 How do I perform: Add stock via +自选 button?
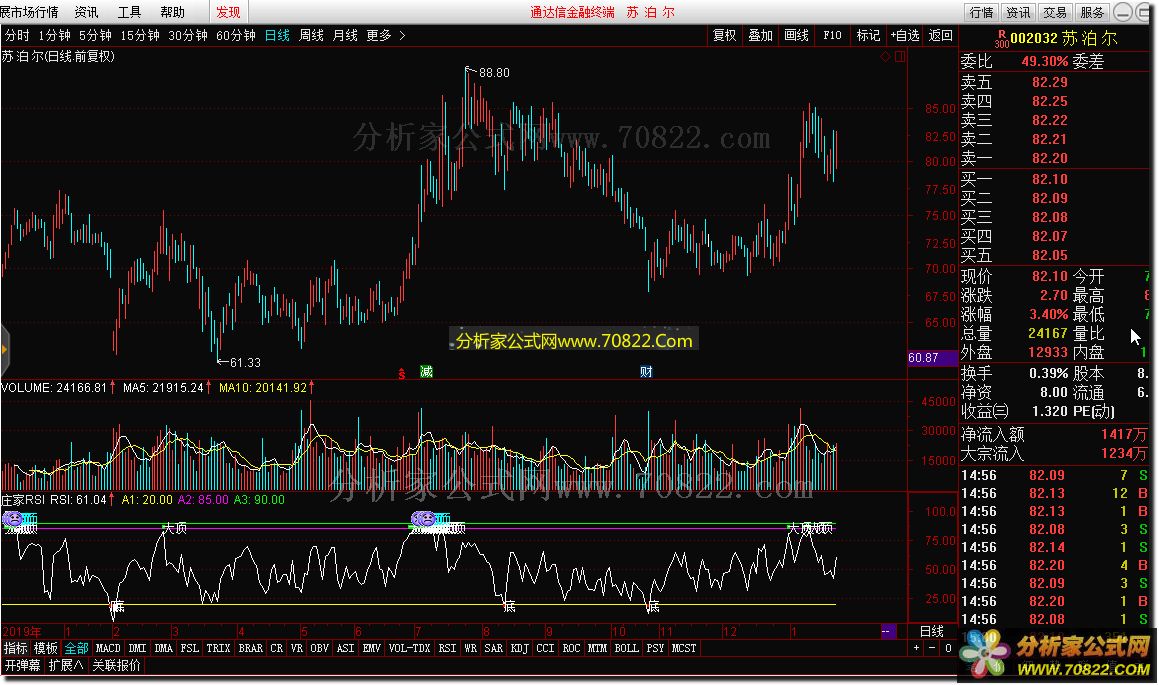(x=905, y=35)
